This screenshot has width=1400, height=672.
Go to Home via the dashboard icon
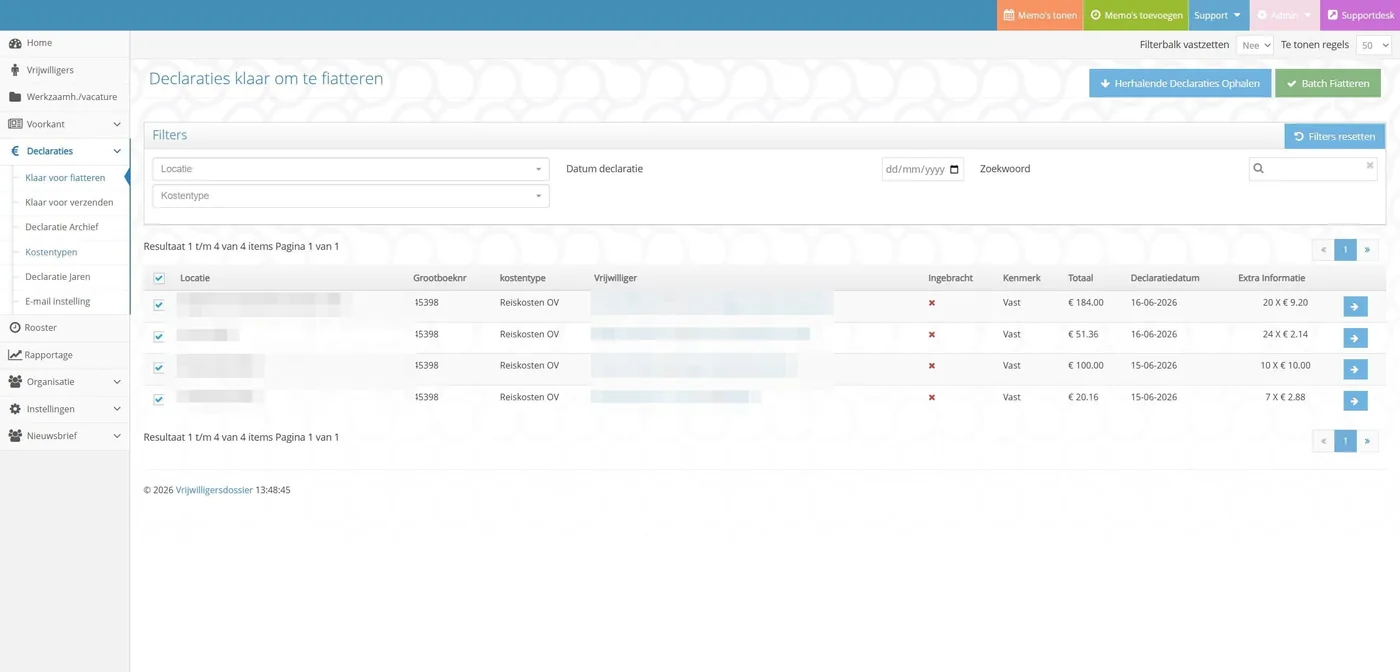(15, 43)
